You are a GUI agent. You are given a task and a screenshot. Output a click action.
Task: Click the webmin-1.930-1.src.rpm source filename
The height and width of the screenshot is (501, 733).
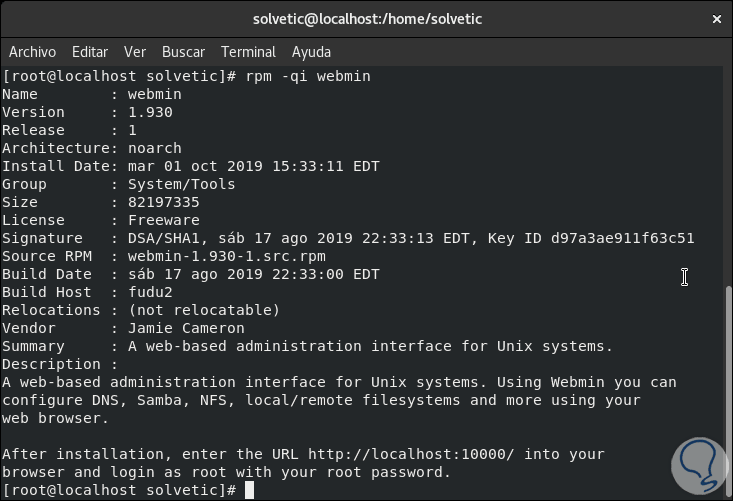[226, 256]
